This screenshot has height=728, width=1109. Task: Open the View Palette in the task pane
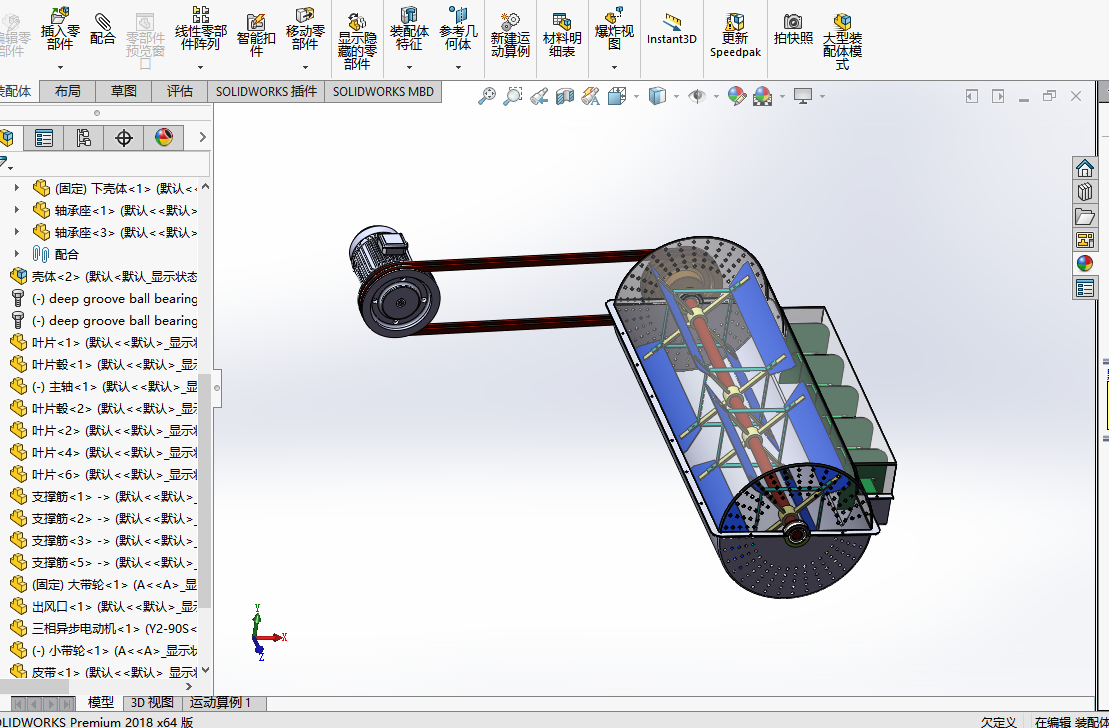click(1084, 240)
